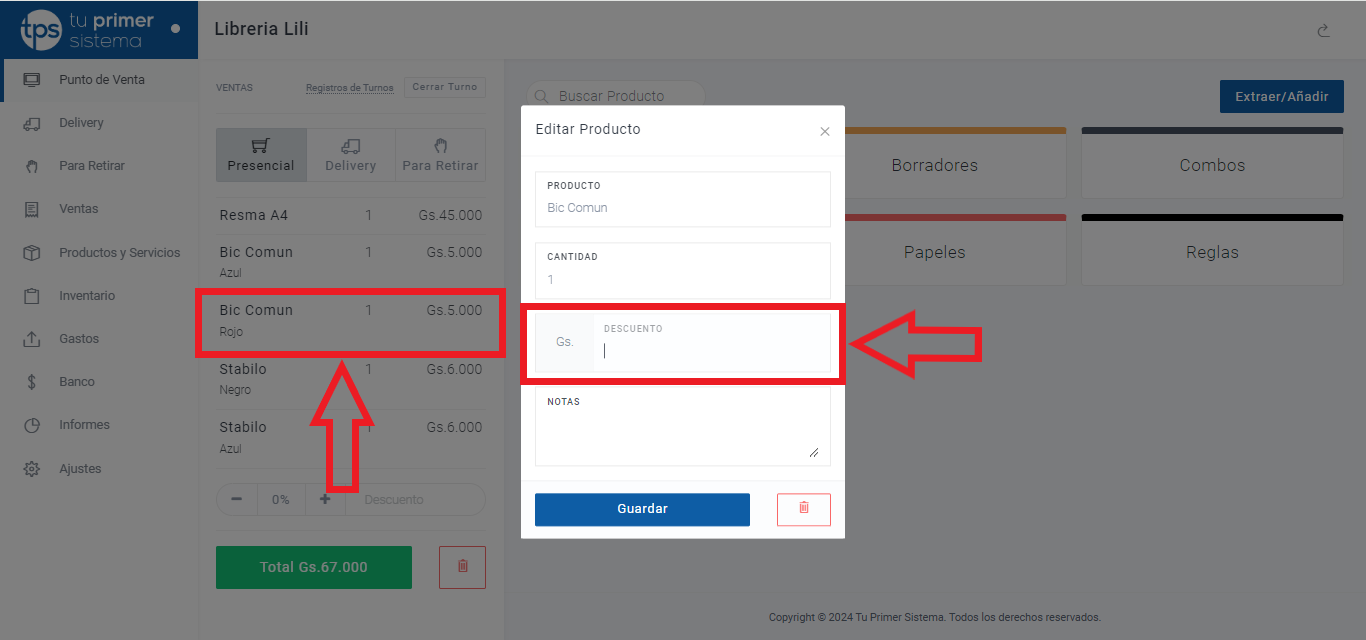Click the Extraer/Añadir button
The height and width of the screenshot is (640, 1366).
pos(1281,97)
